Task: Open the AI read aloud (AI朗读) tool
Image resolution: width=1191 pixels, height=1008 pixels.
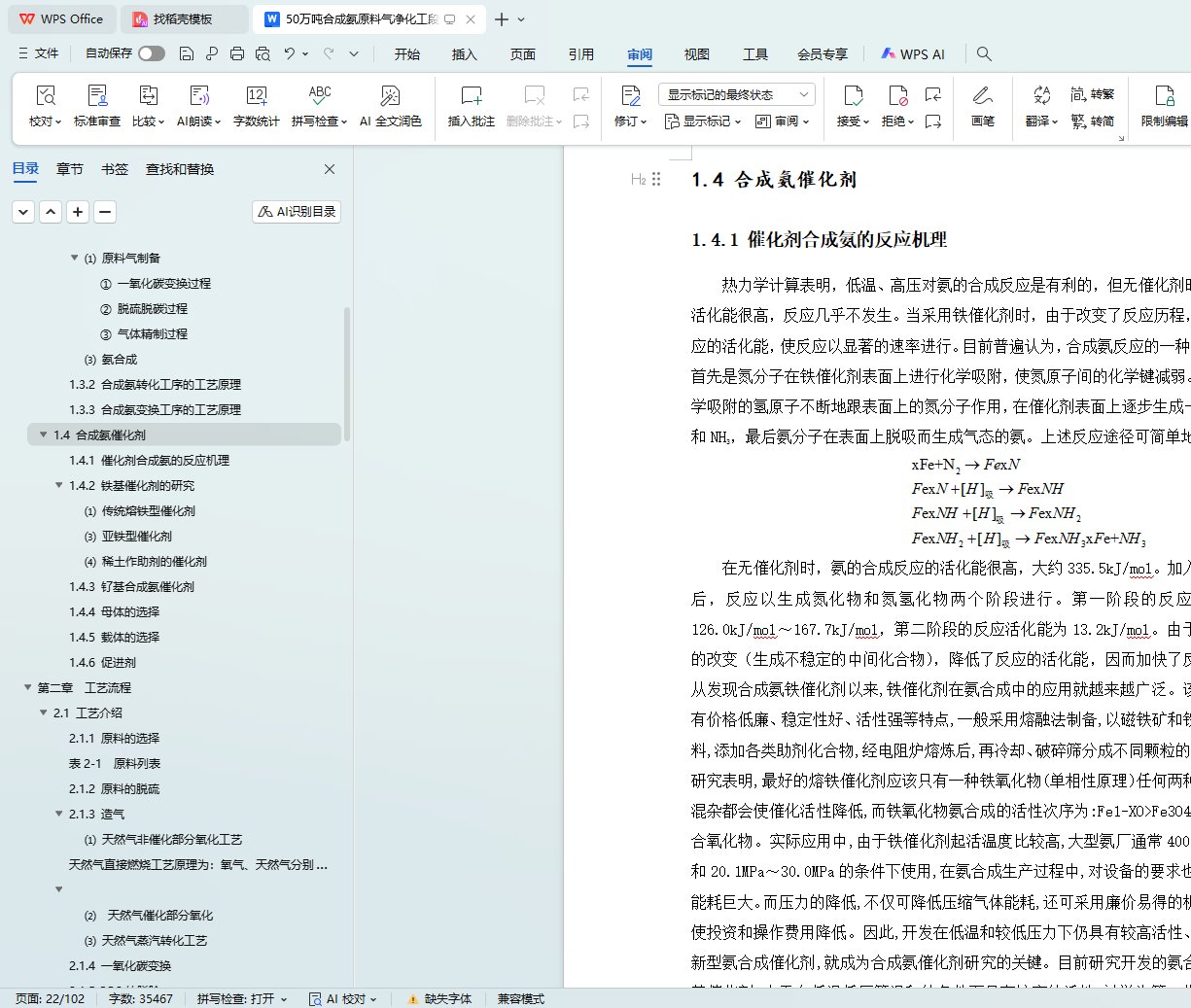Action: (198, 96)
